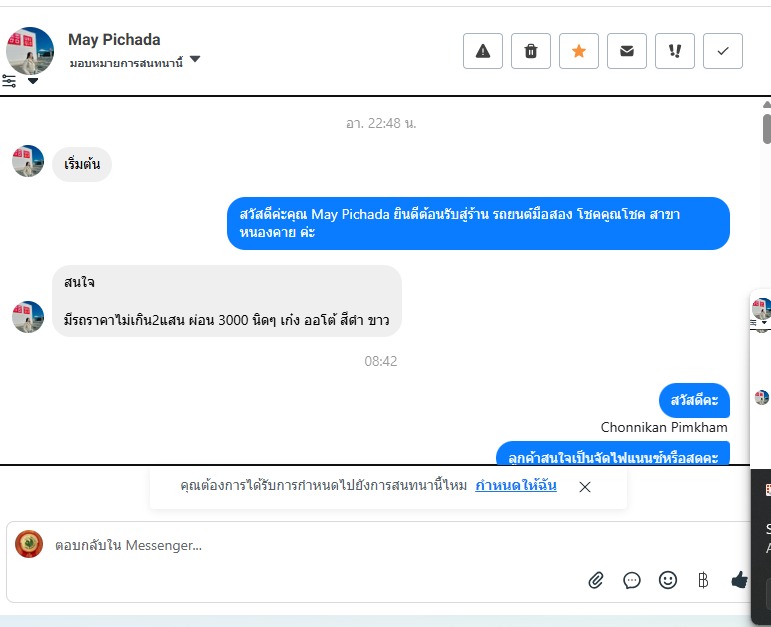
Task: Dismiss the assignment prompt banner
Action: point(585,487)
